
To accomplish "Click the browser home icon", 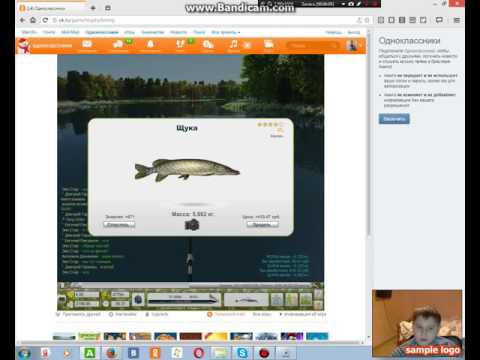I will (x=33, y=20).
